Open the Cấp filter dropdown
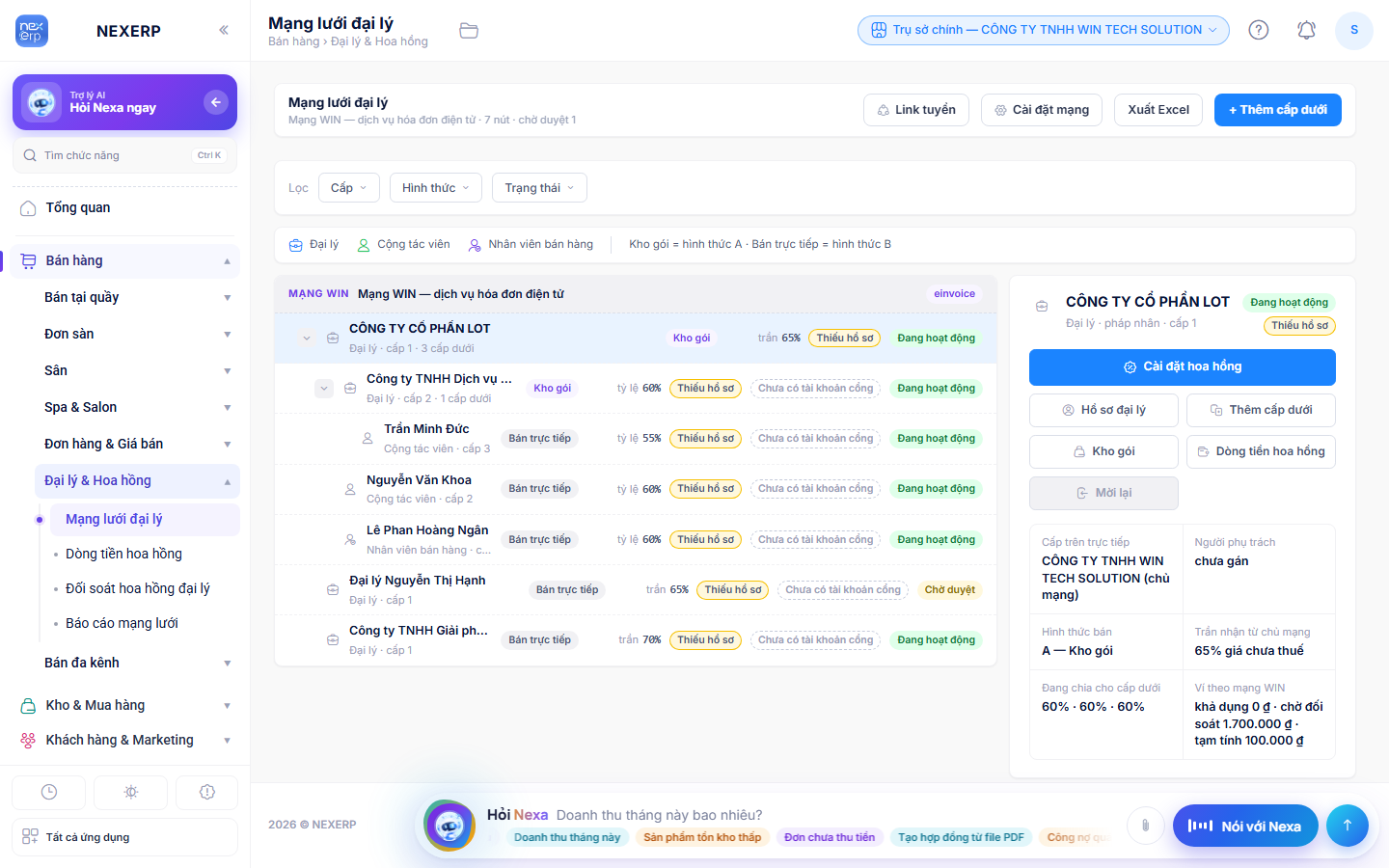Screen dimensions: 1389x868 349,188
